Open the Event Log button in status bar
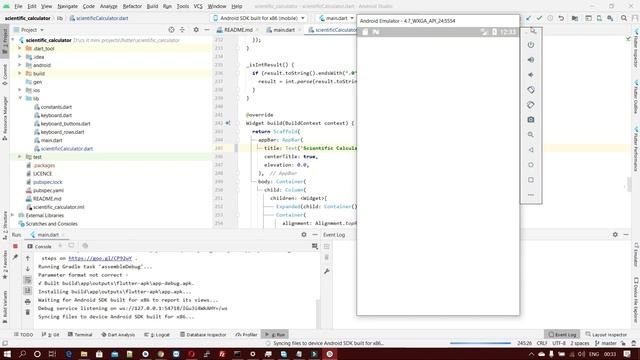 [x=562, y=334]
